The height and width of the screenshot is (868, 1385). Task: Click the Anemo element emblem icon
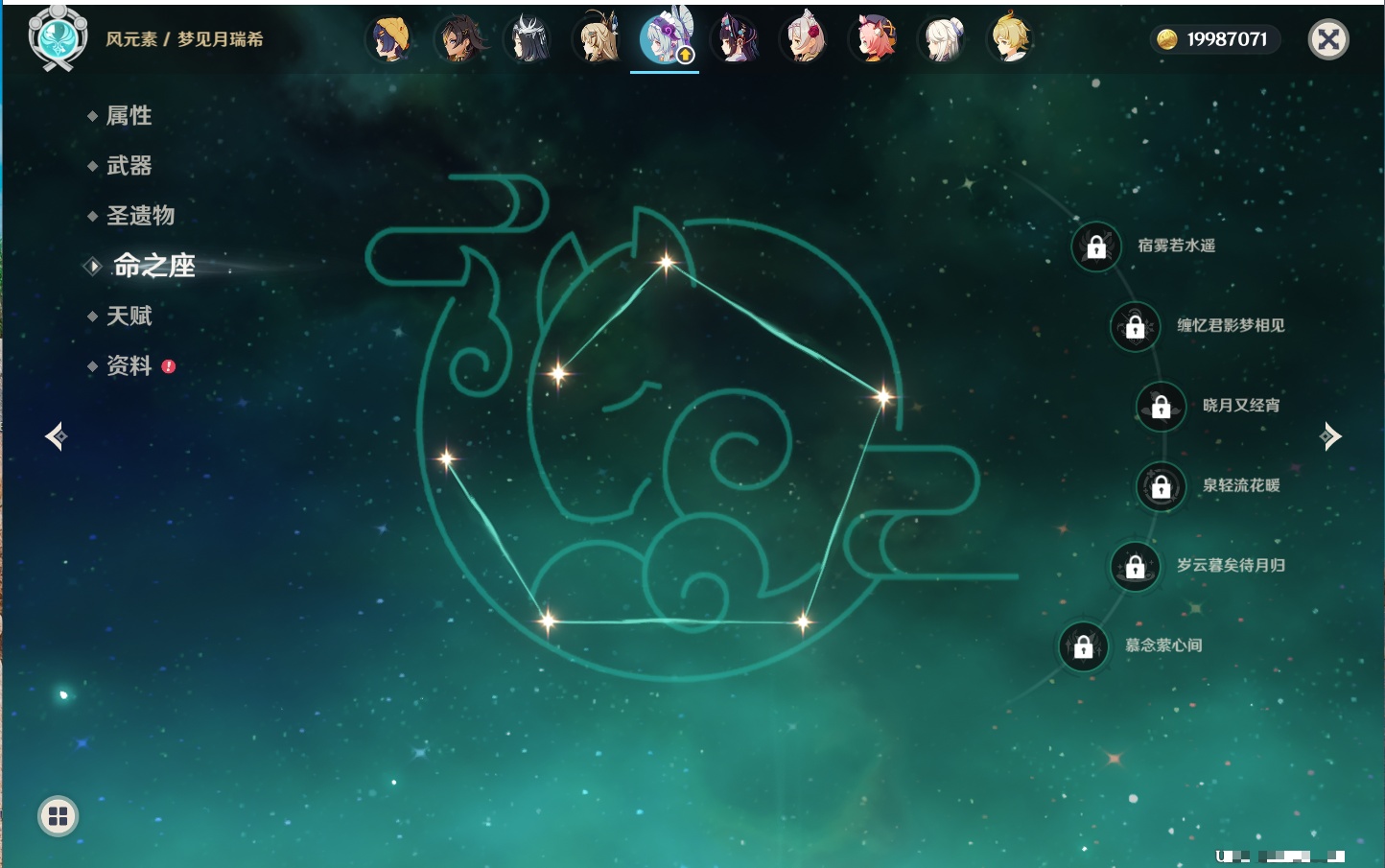tap(58, 37)
